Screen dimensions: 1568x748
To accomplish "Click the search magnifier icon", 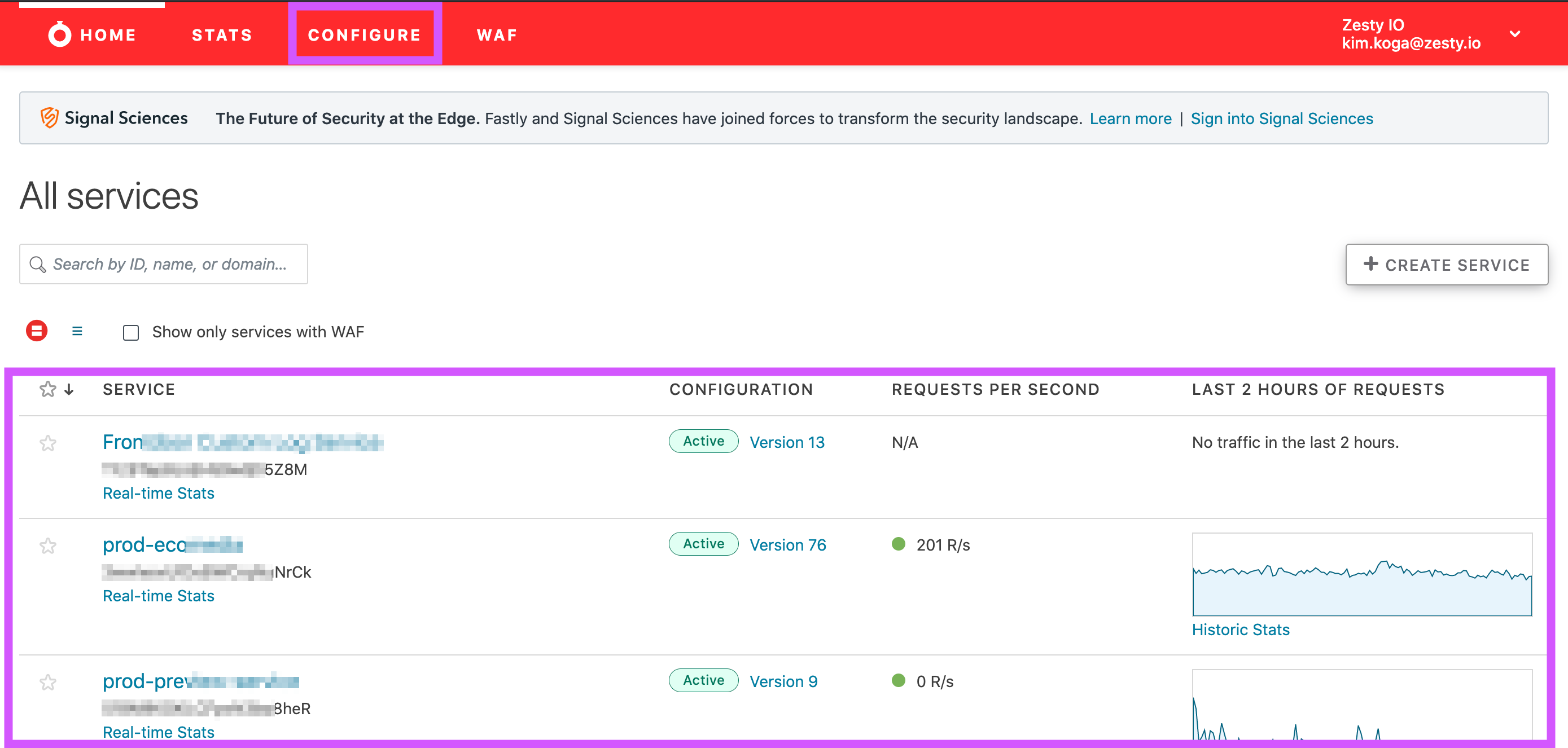I will click(x=38, y=264).
